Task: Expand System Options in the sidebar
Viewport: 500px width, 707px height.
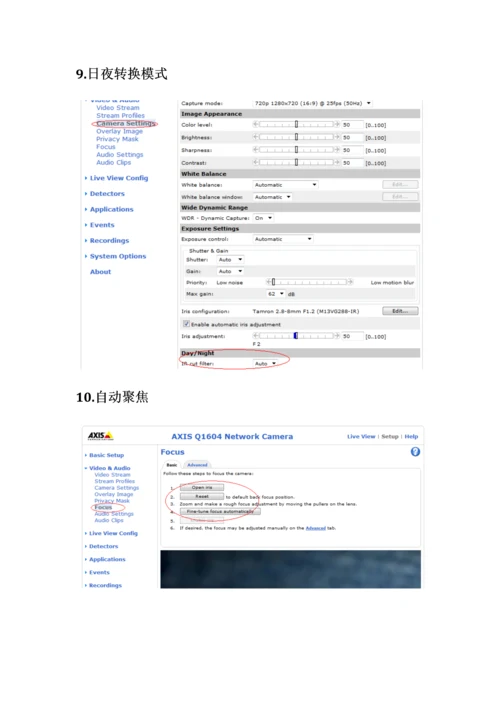Action: [118, 256]
